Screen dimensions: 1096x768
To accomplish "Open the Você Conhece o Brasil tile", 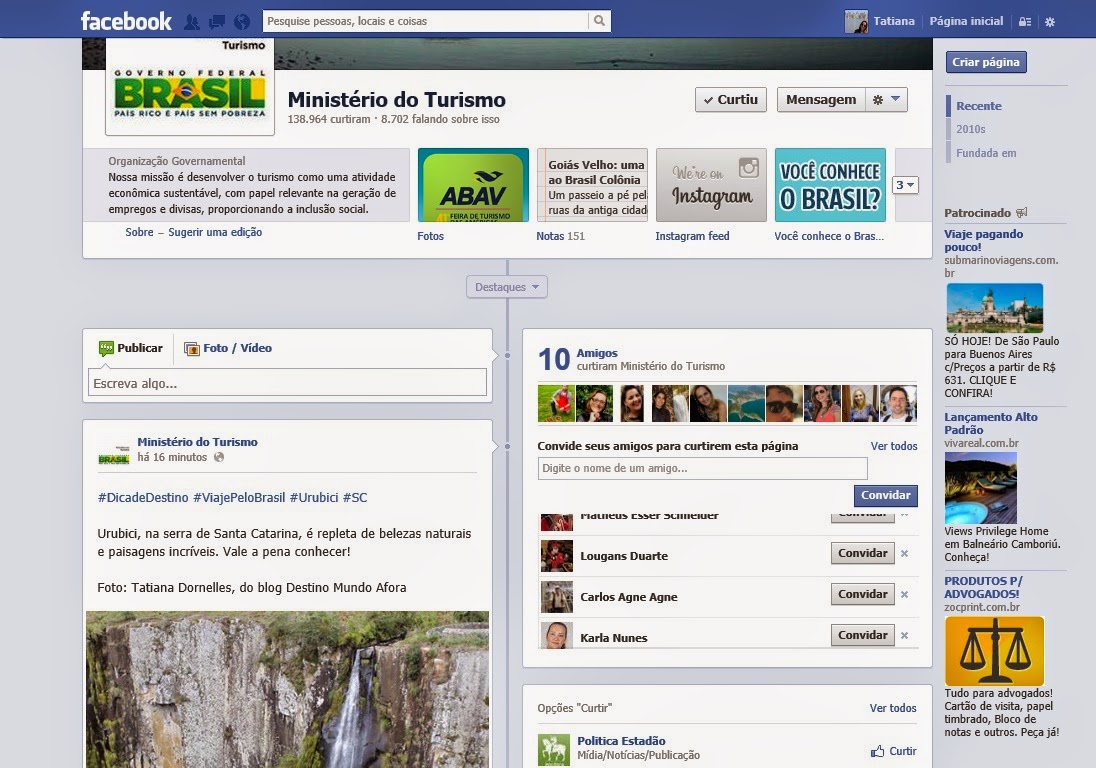I will point(830,185).
